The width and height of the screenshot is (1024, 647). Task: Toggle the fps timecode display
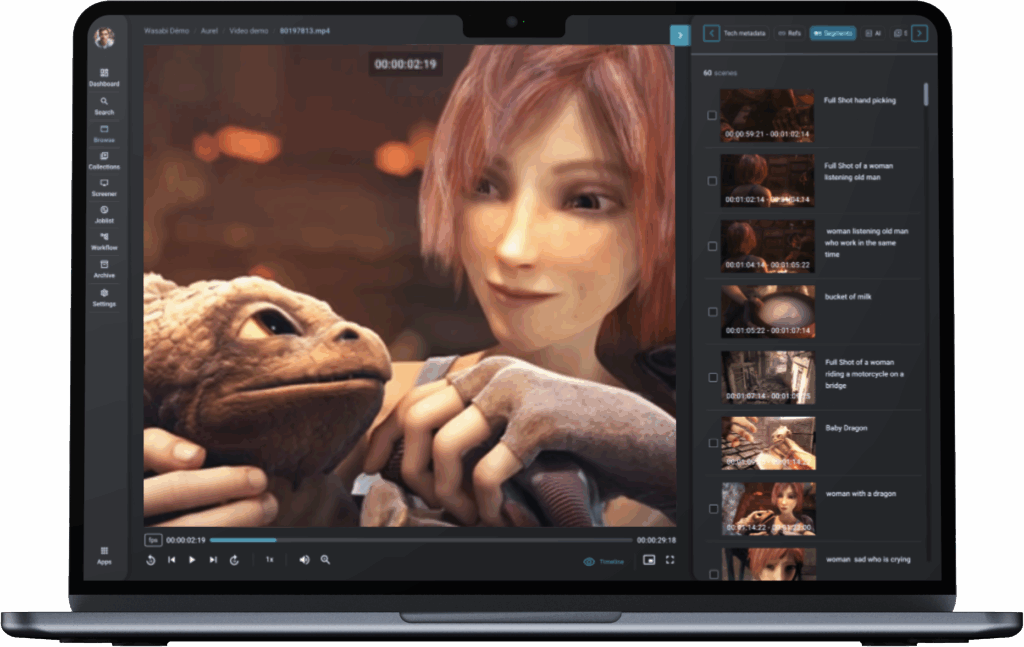[153, 540]
